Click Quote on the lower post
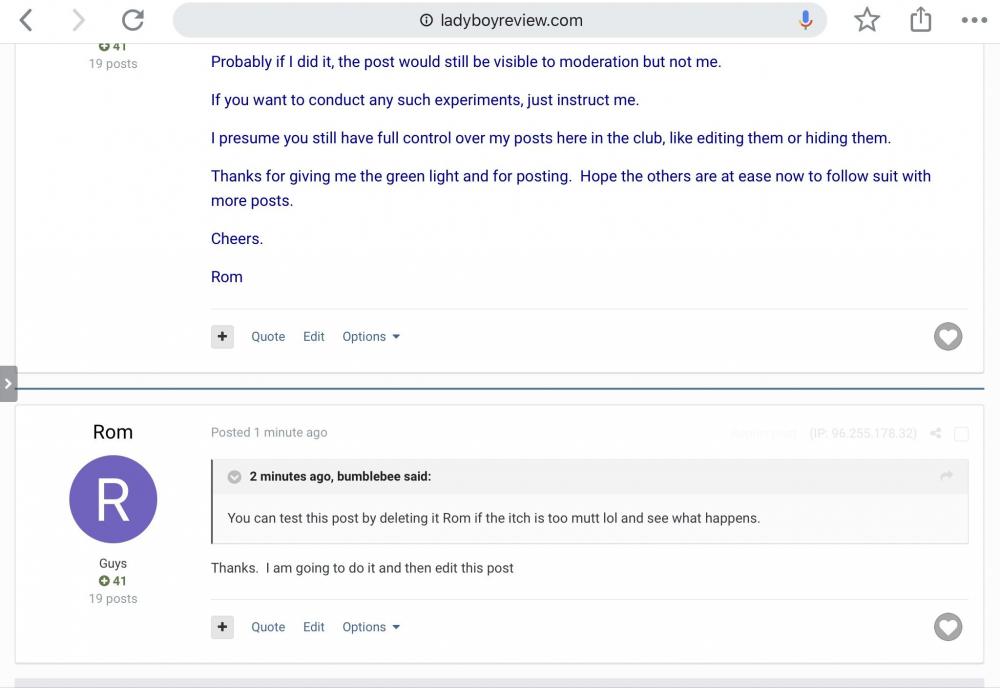 [x=268, y=627]
